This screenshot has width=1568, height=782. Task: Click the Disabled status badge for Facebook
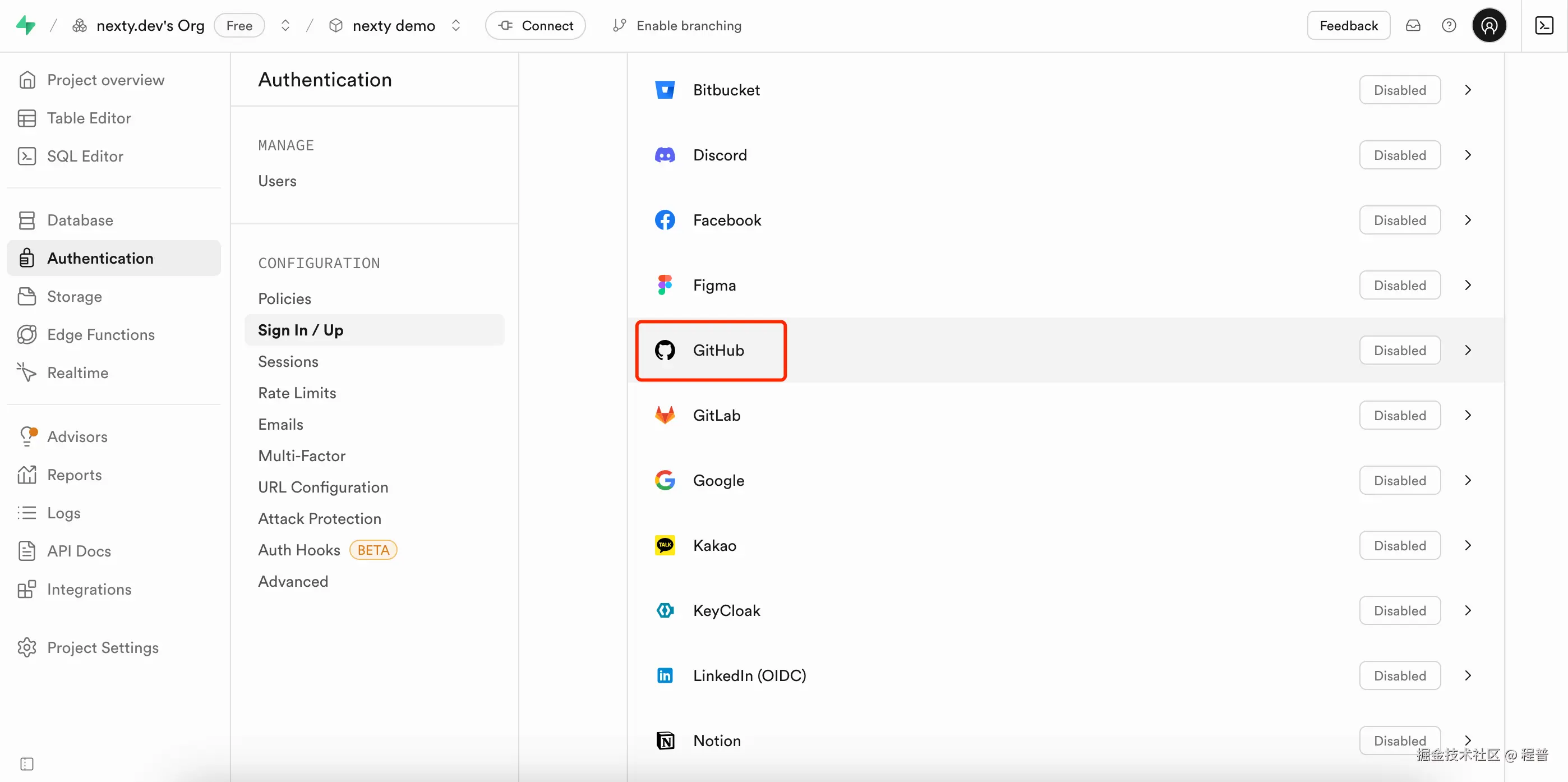[x=1399, y=220]
